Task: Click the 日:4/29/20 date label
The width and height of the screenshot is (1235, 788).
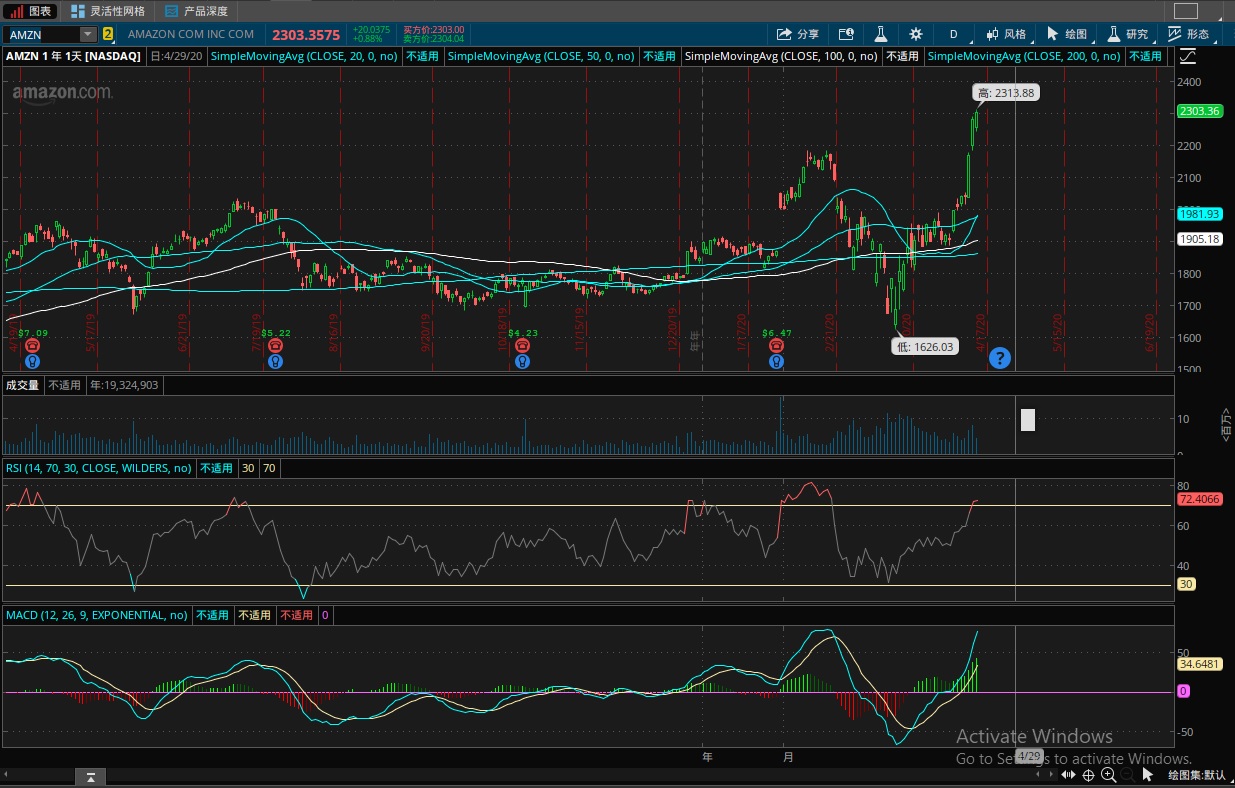Action: (177, 56)
